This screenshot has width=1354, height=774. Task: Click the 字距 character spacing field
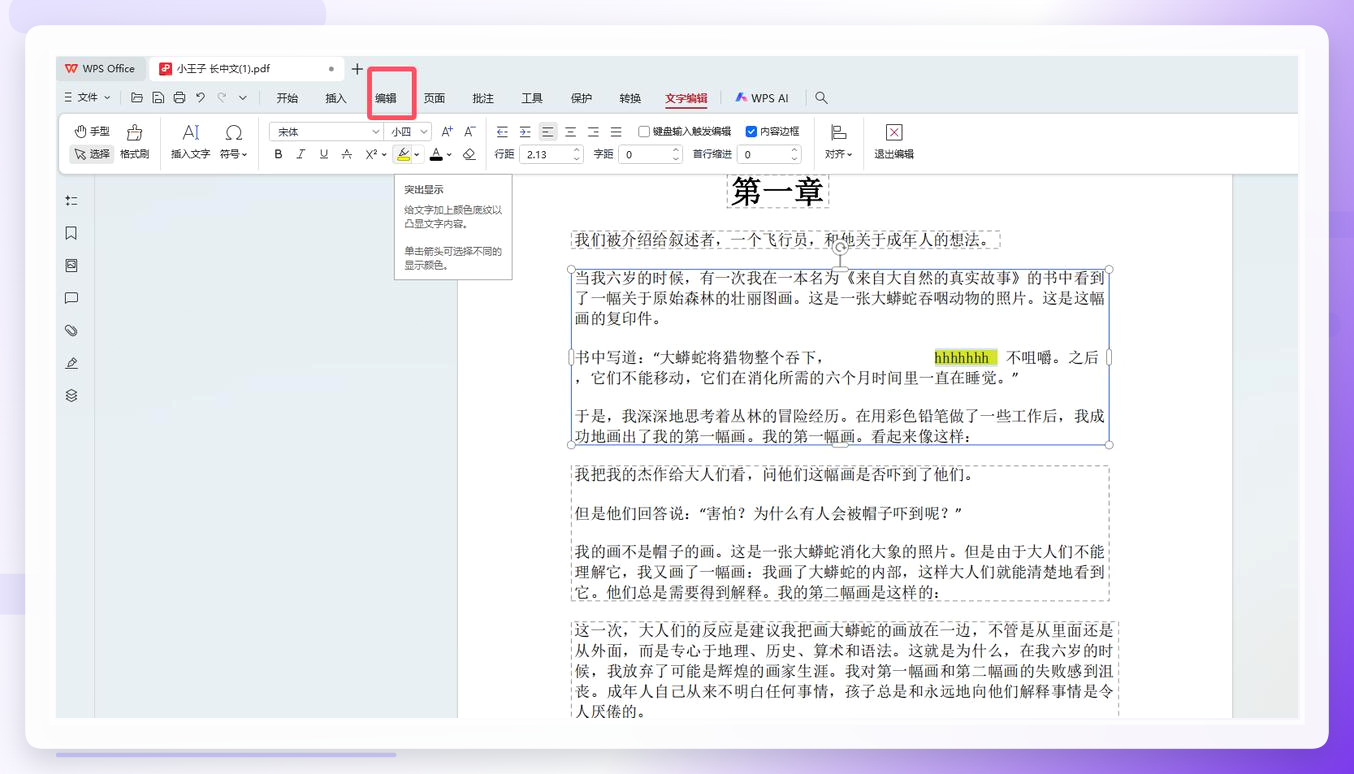pos(650,154)
